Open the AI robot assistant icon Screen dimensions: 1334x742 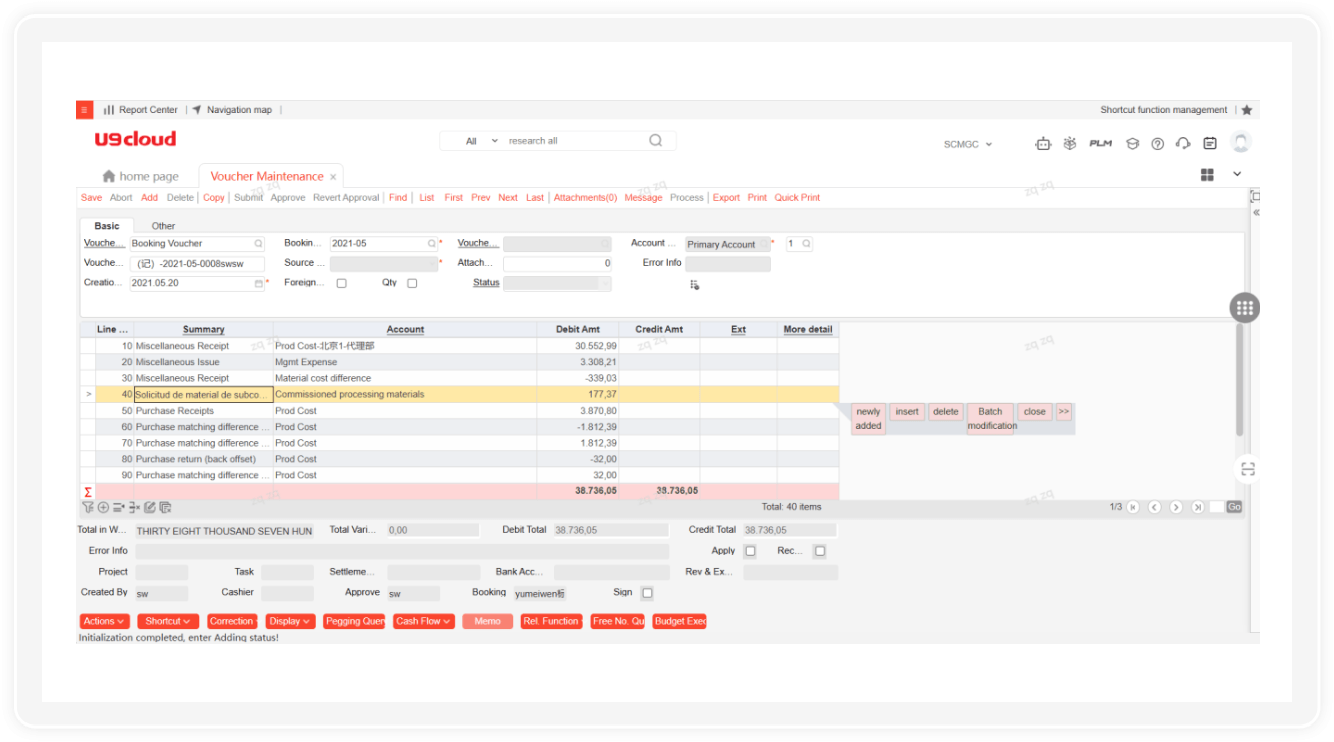click(x=1043, y=144)
